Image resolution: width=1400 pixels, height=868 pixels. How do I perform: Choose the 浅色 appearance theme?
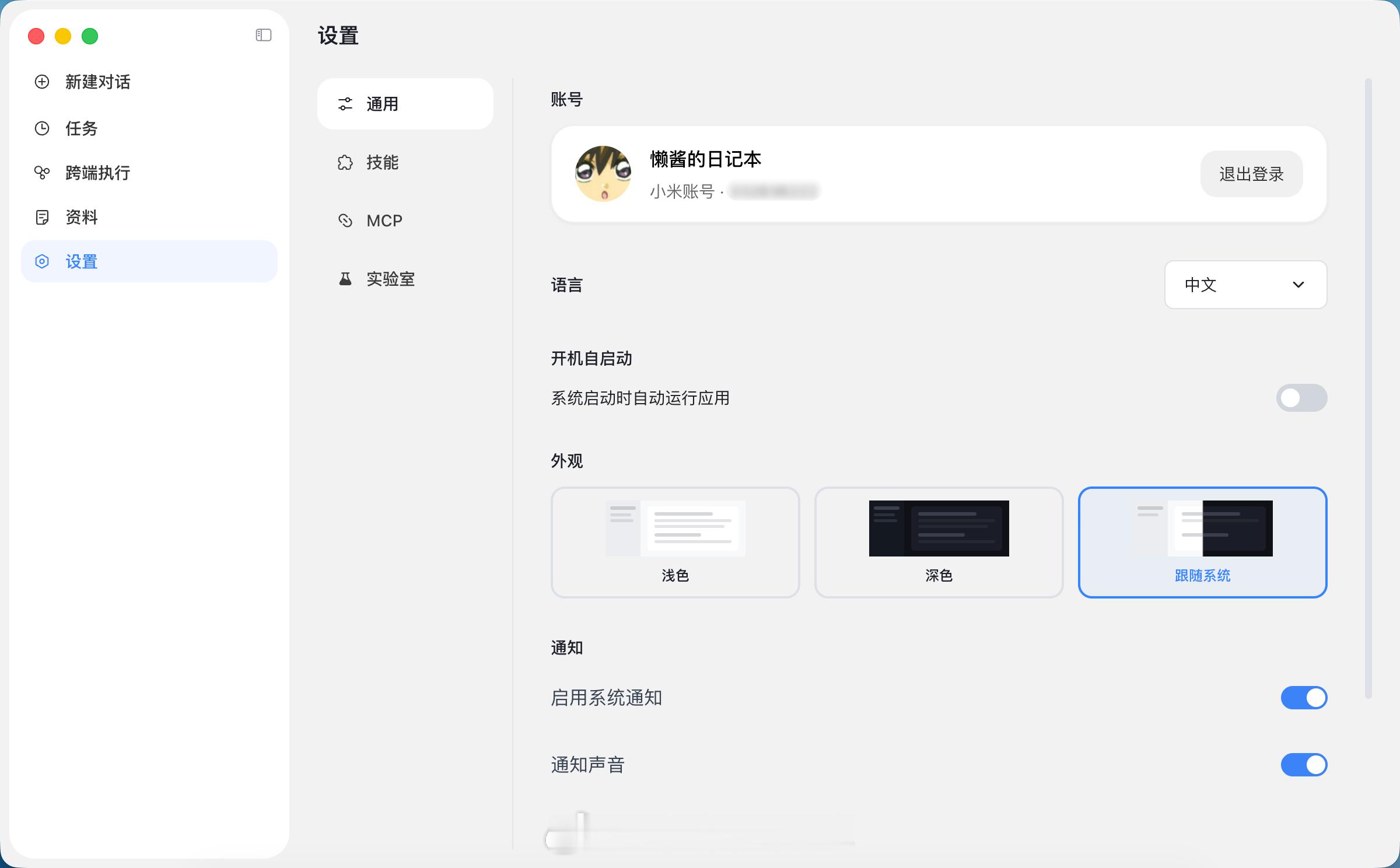(675, 542)
